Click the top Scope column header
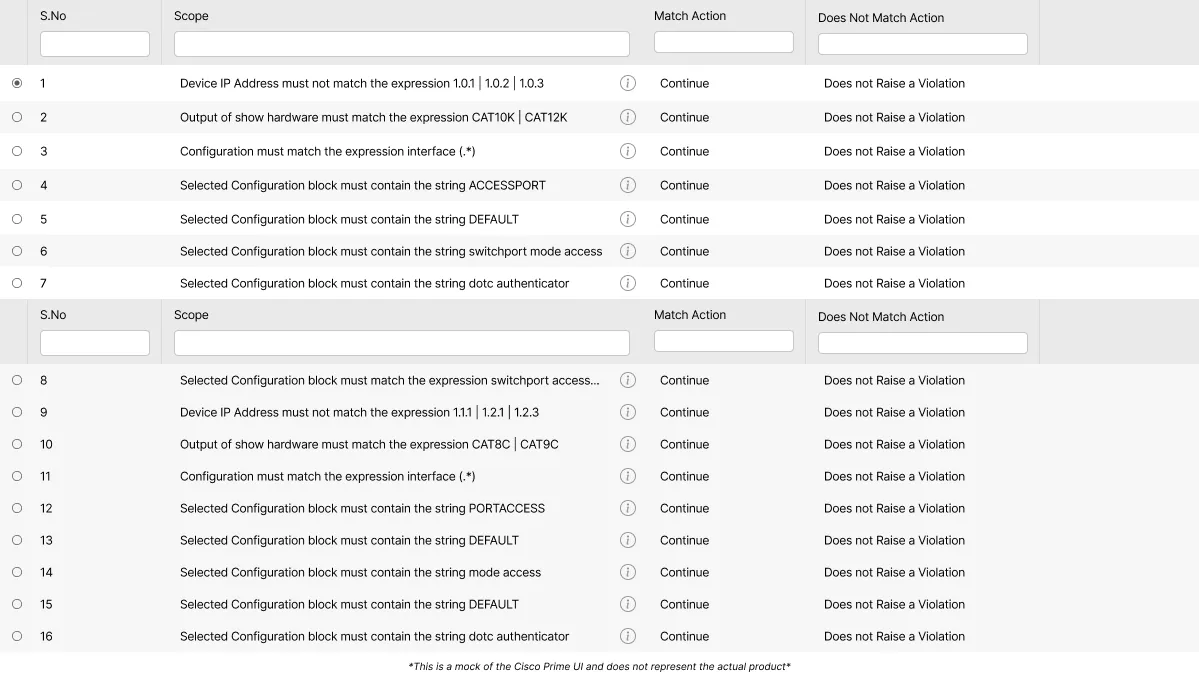Image resolution: width=1199 pixels, height=679 pixels. click(191, 16)
